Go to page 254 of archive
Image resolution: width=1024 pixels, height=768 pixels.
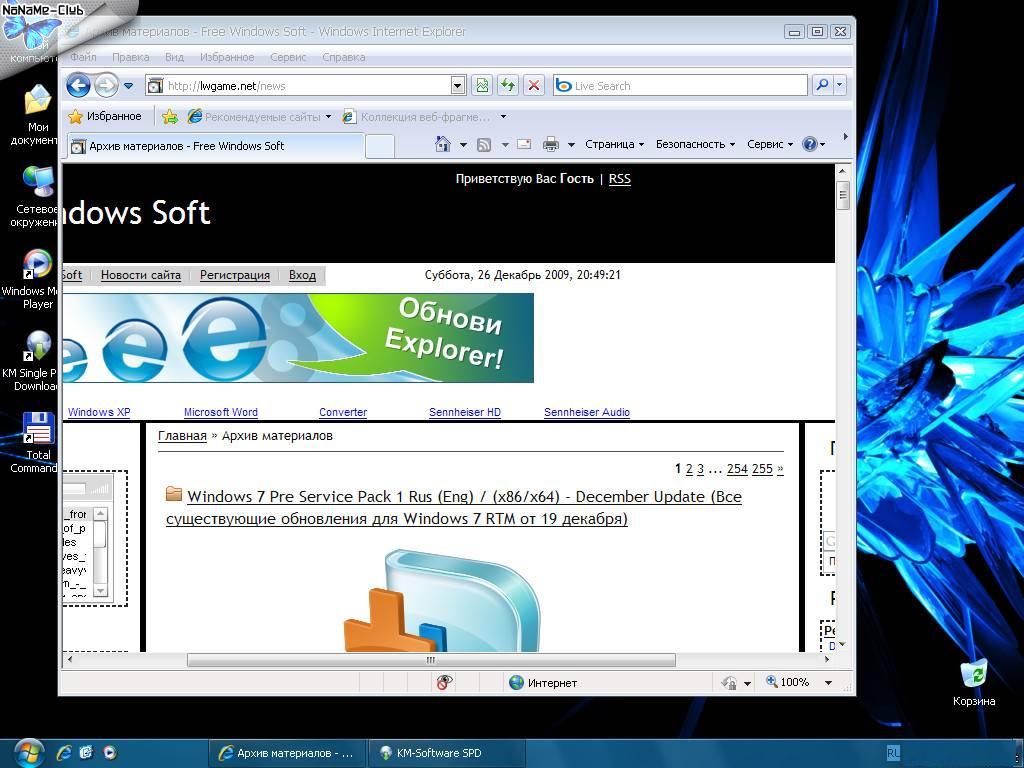[737, 469]
